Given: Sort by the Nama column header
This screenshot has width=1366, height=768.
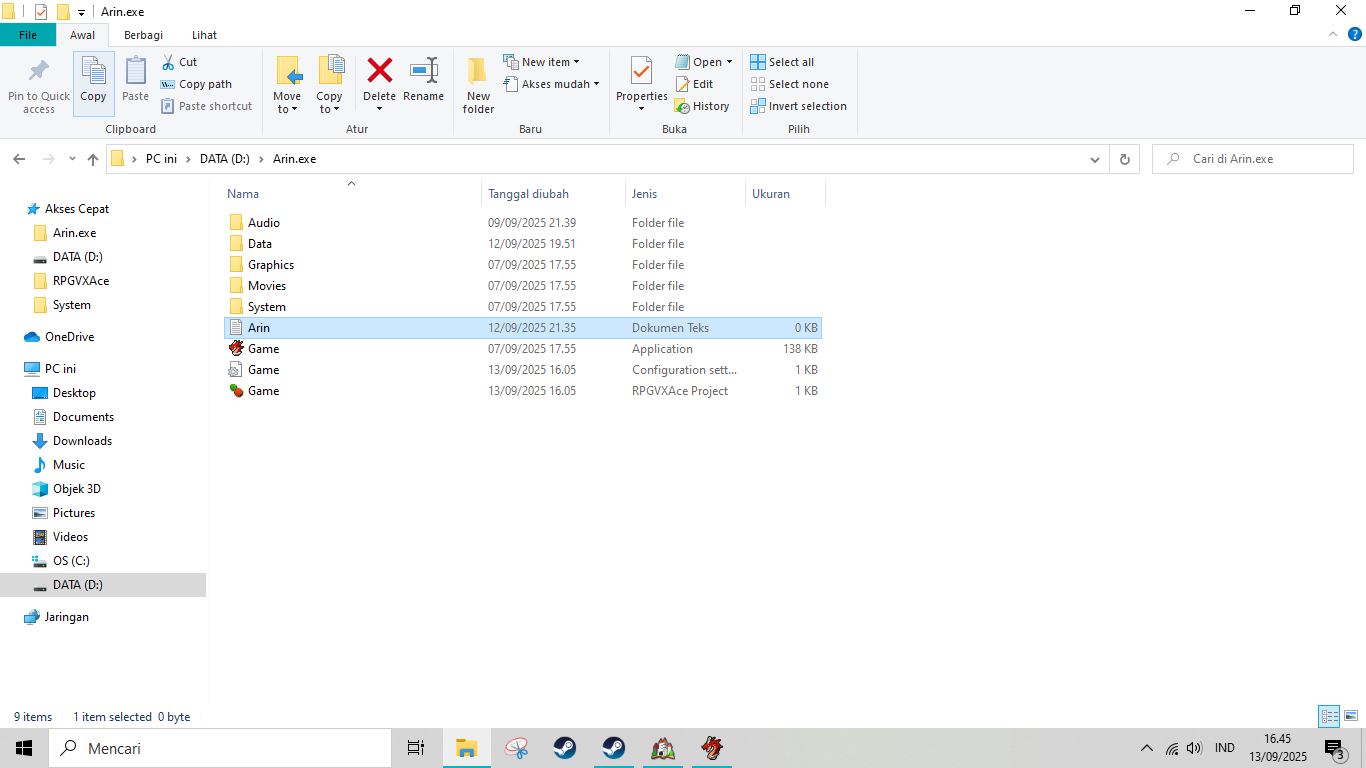Looking at the screenshot, I should [x=350, y=194].
